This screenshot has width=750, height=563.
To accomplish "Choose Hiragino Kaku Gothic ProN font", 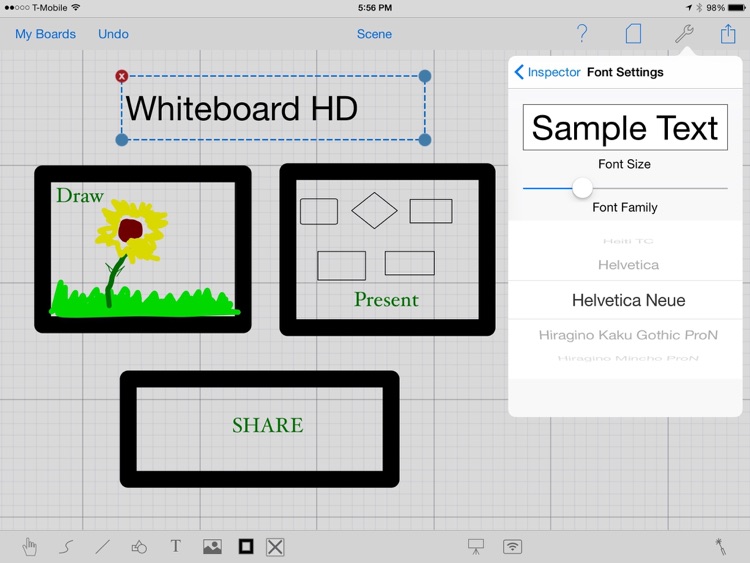I will click(x=628, y=335).
